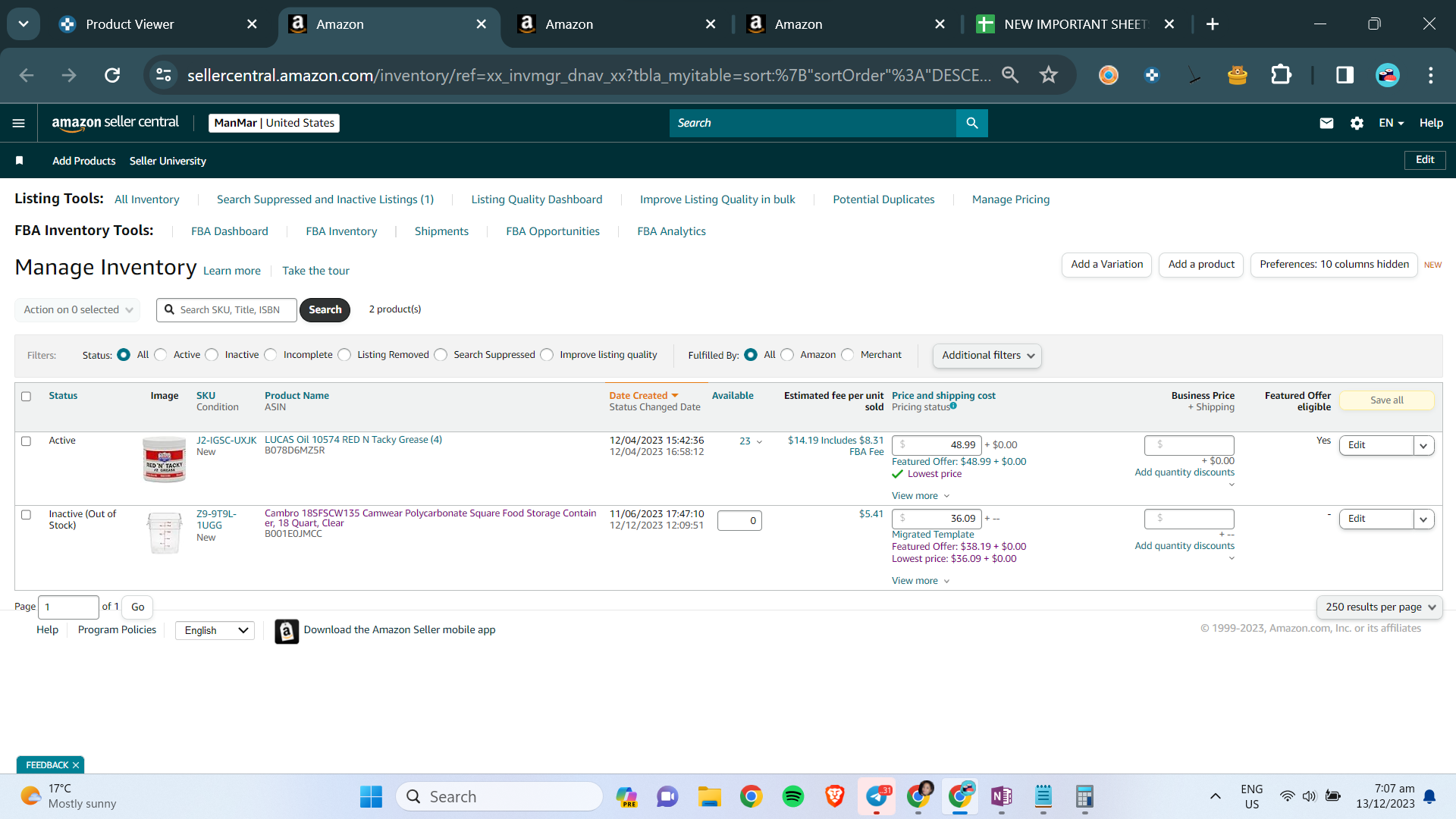The image size is (1456, 819).
Task: Click the Cambro food container thumbnail
Action: tap(165, 533)
